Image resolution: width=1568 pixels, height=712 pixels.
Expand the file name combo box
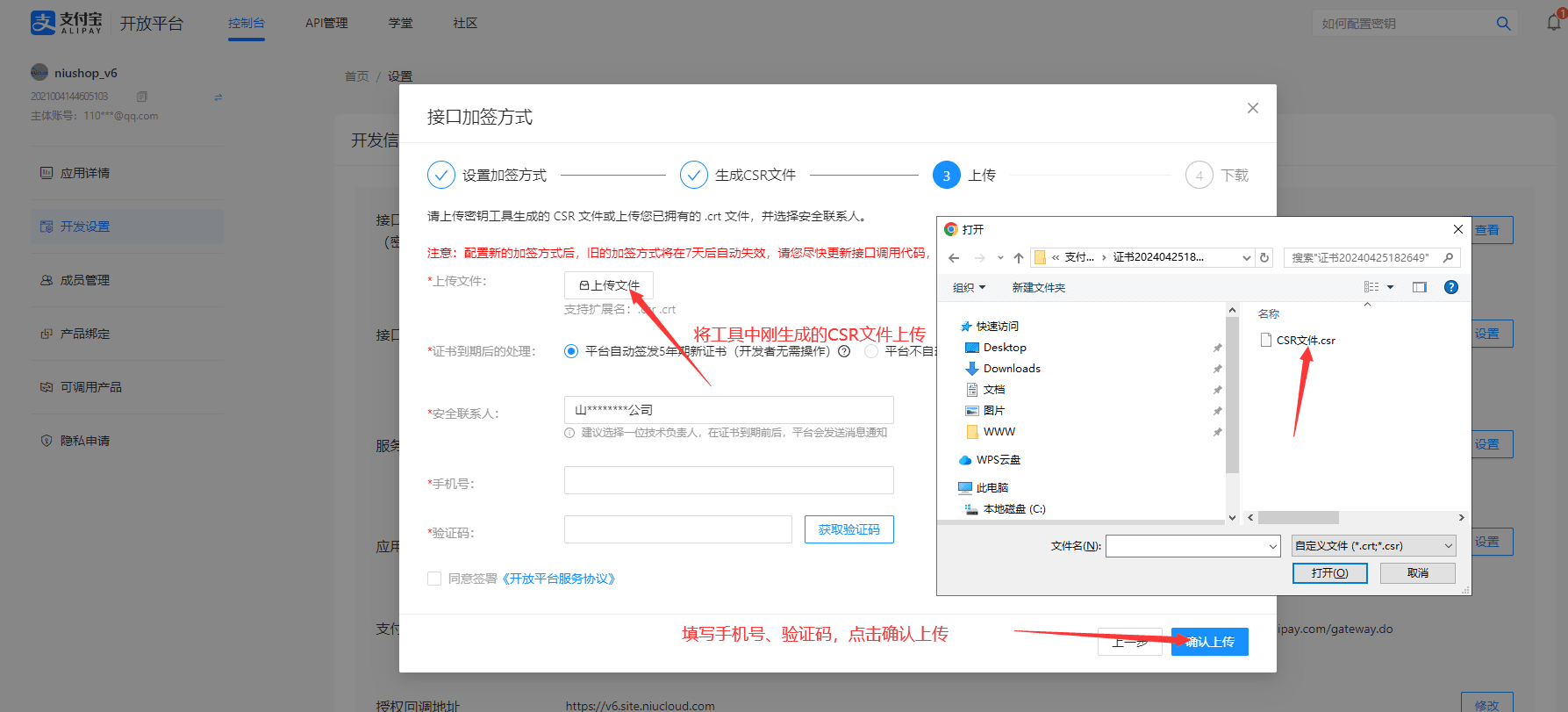(x=1272, y=546)
